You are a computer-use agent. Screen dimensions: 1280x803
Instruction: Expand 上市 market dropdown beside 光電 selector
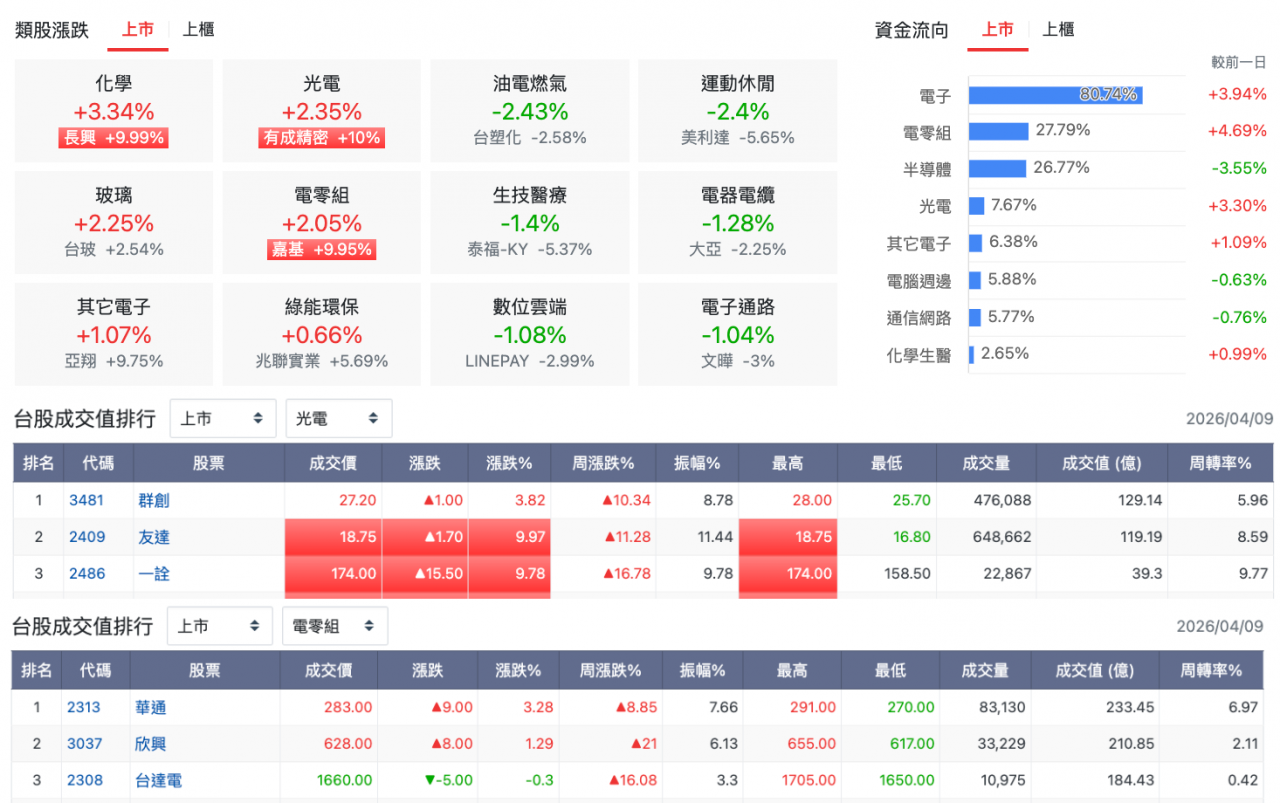pos(222,419)
